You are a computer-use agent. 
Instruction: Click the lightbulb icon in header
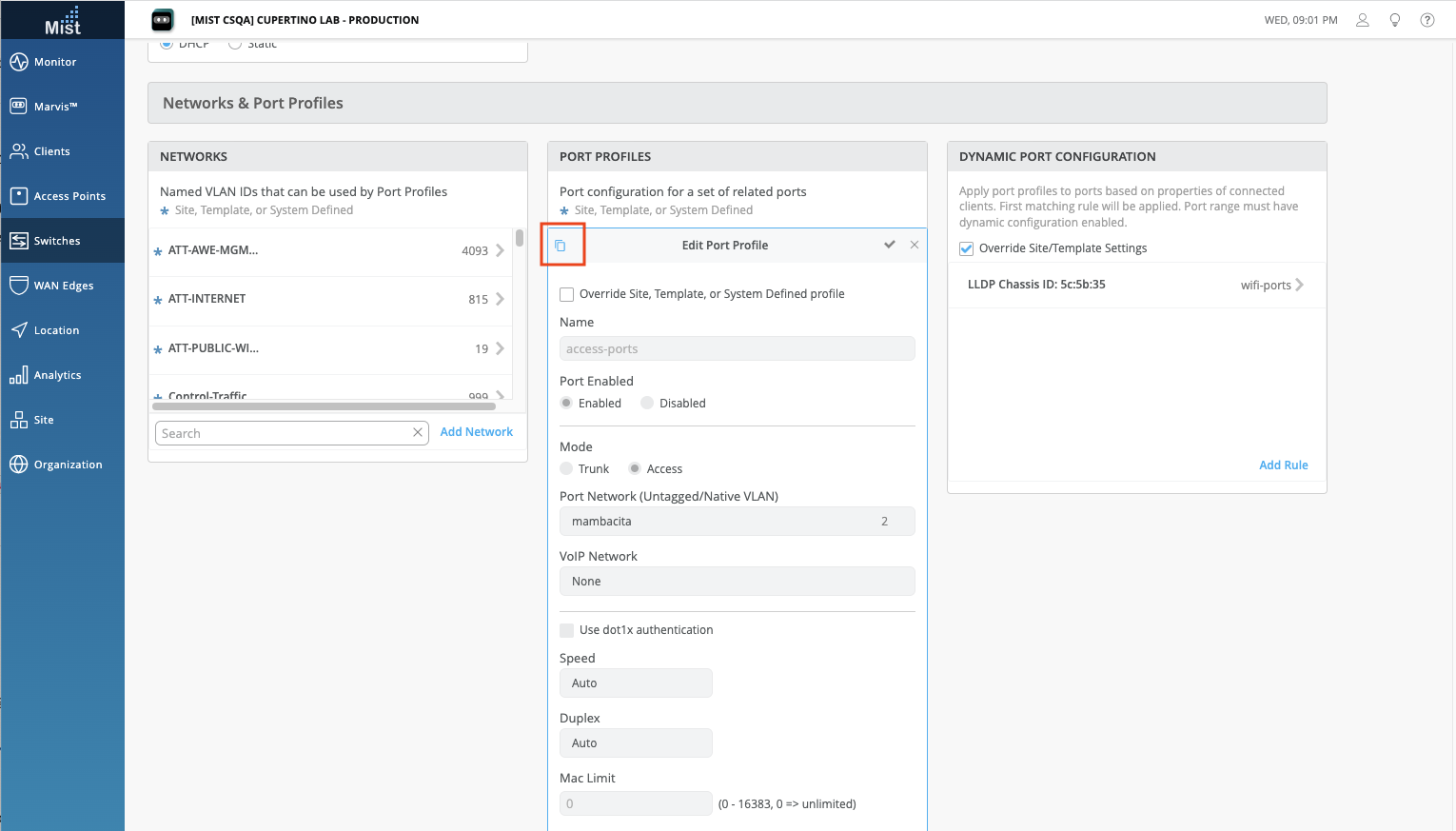tap(1394, 20)
